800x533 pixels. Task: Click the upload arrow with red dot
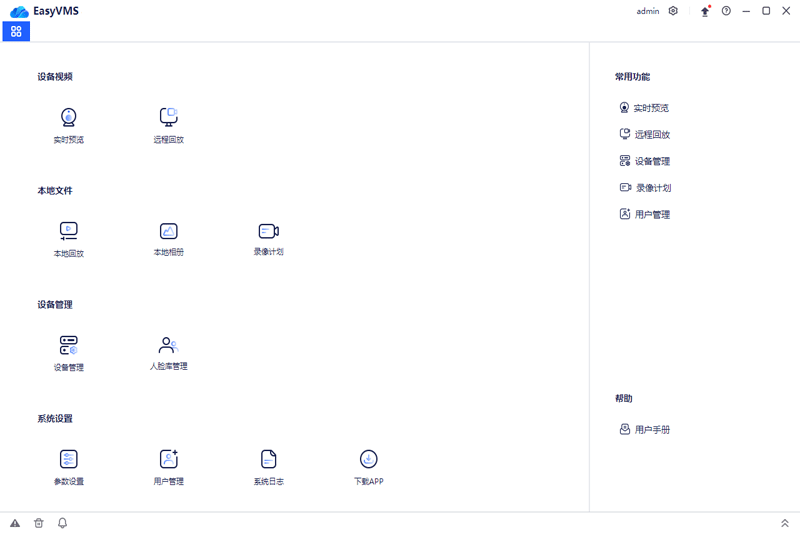(706, 11)
